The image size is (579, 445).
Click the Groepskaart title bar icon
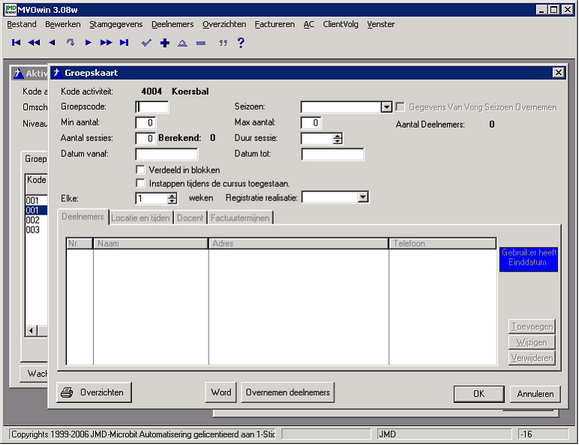(x=56, y=73)
